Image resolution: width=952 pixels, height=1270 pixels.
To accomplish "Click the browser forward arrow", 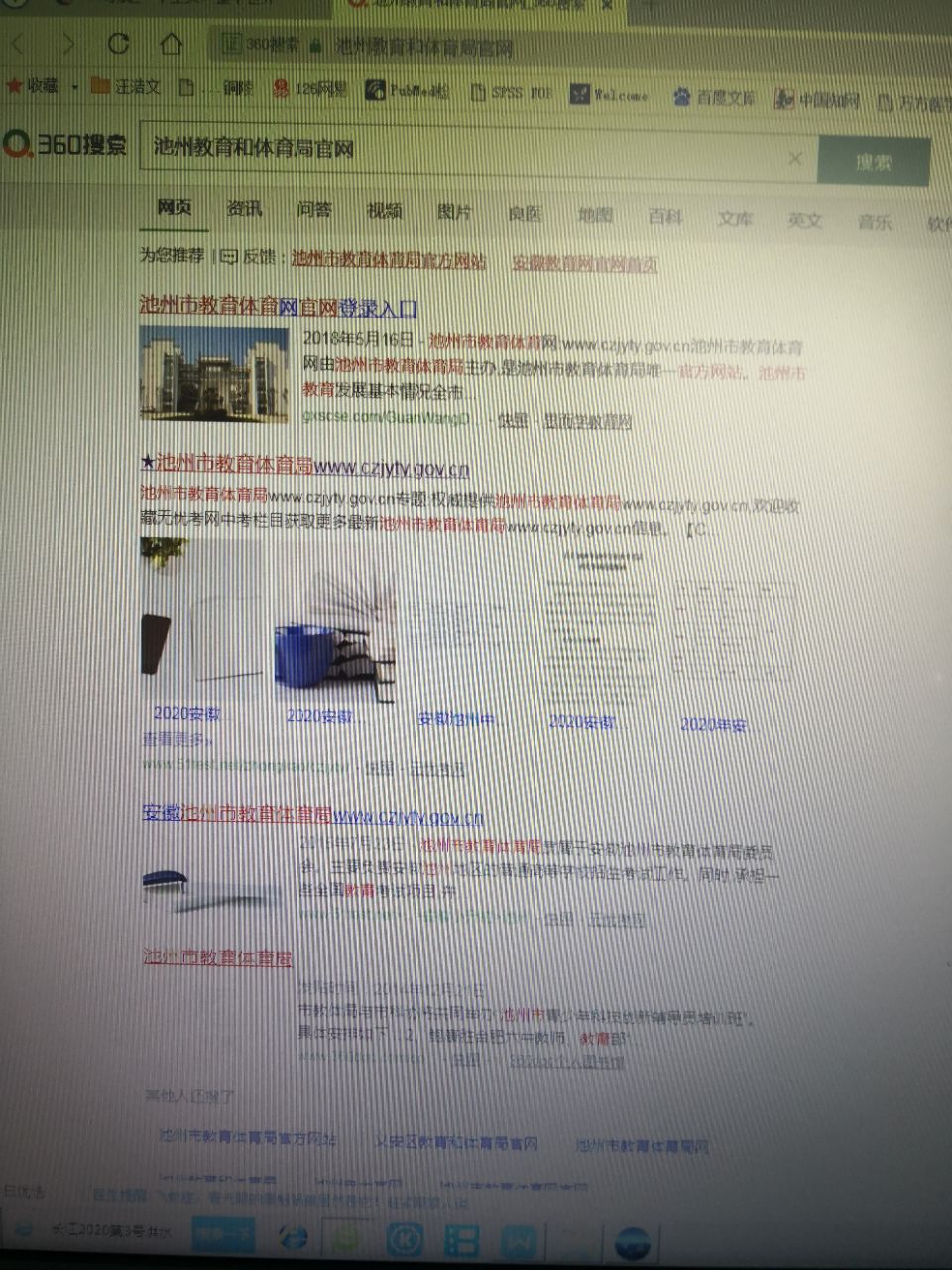I will 68,44.
